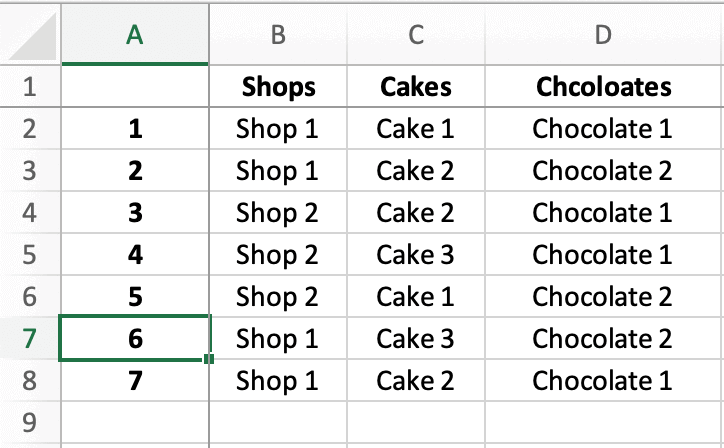Select the cell containing bold number 3
Viewport: 724px width, 448px height.
135,213
